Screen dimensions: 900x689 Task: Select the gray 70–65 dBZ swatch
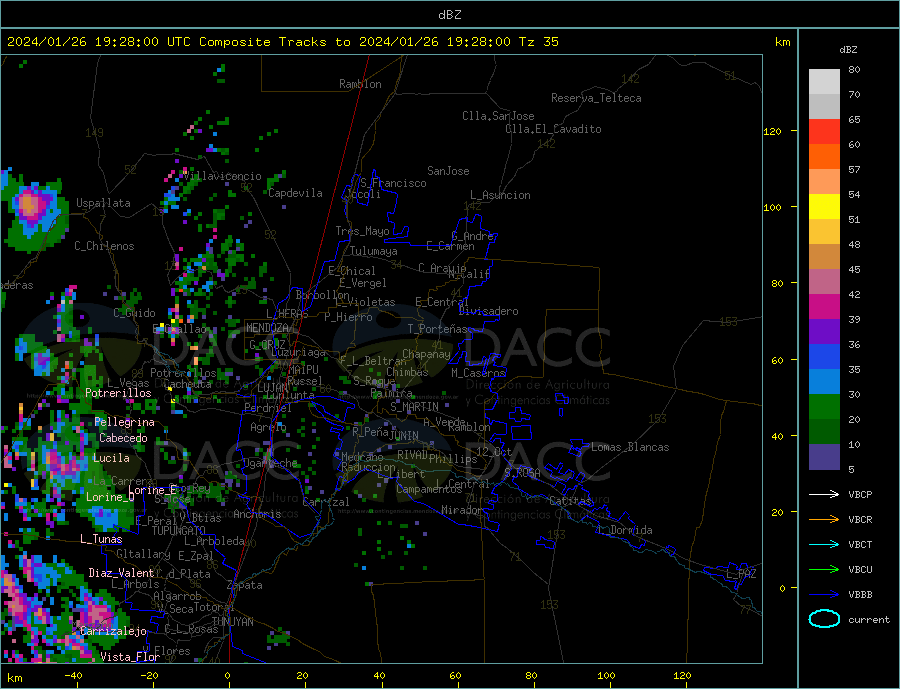824,107
